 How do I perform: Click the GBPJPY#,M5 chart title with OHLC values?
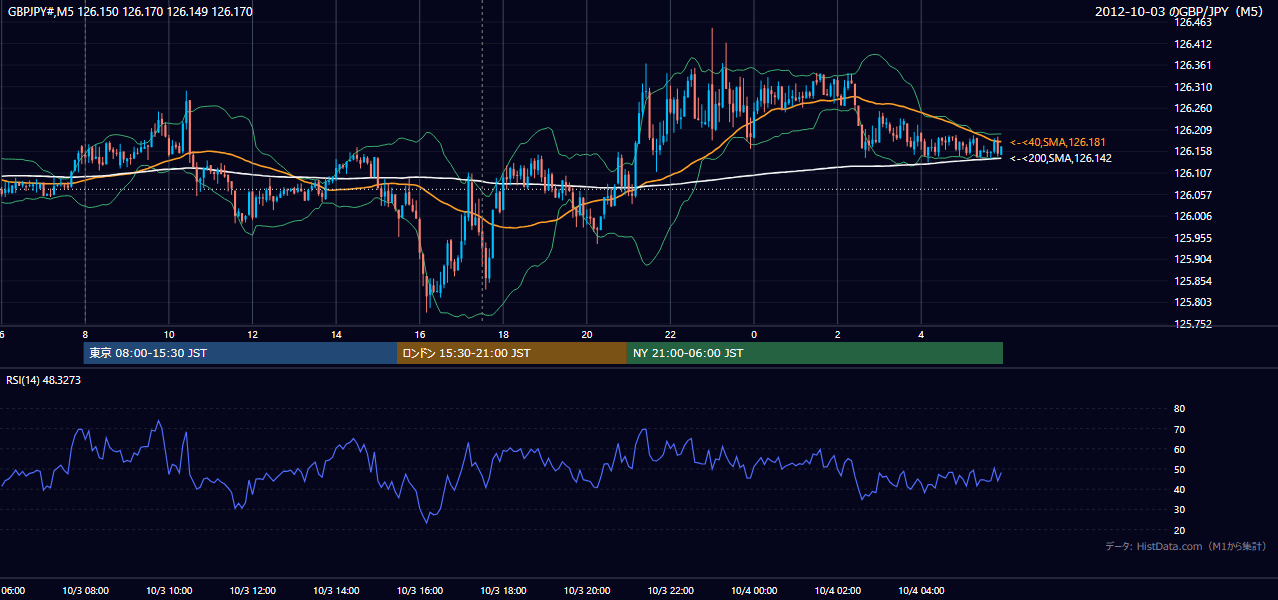tap(131, 12)
